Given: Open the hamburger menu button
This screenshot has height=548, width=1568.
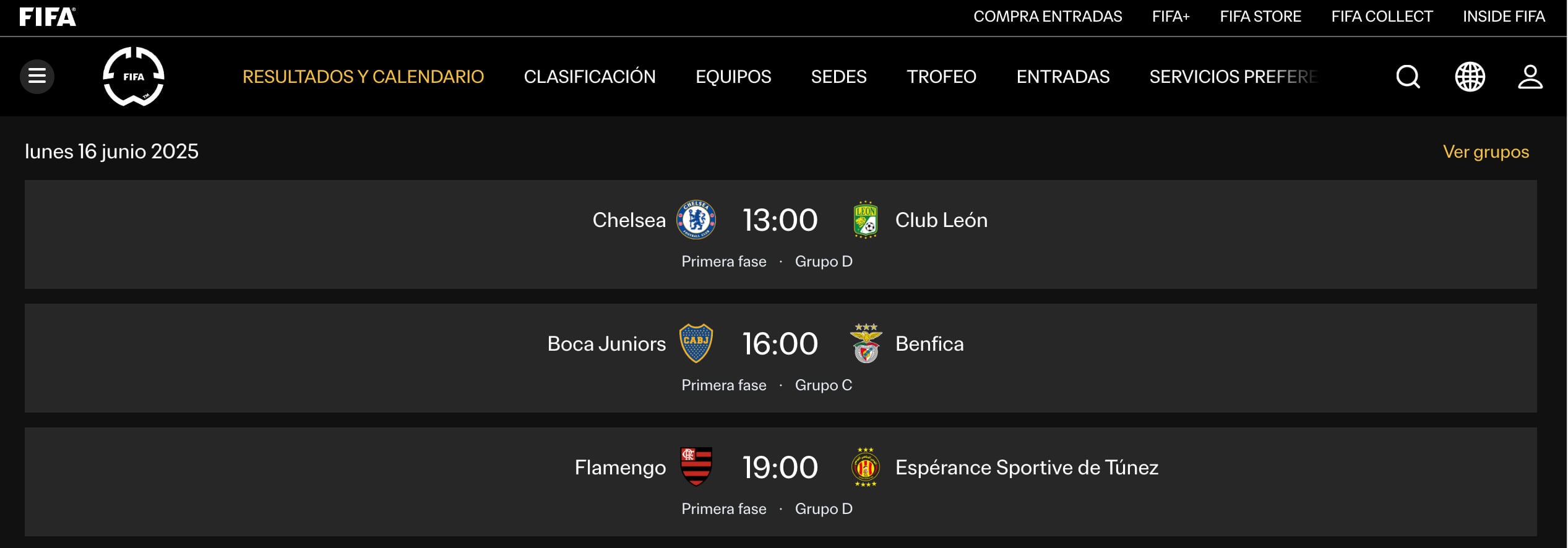Looking at the screenshot, I should tap(37, 76).
